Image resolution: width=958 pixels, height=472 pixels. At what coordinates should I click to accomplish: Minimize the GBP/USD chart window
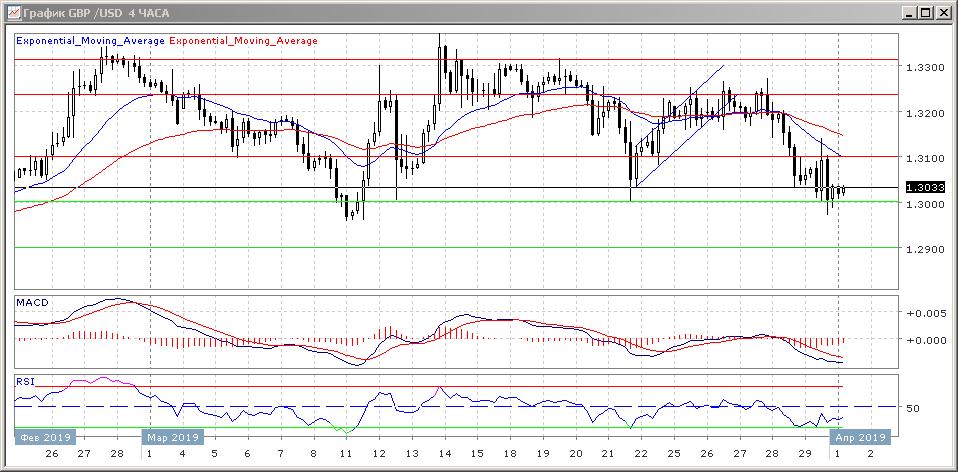(908, 13)
